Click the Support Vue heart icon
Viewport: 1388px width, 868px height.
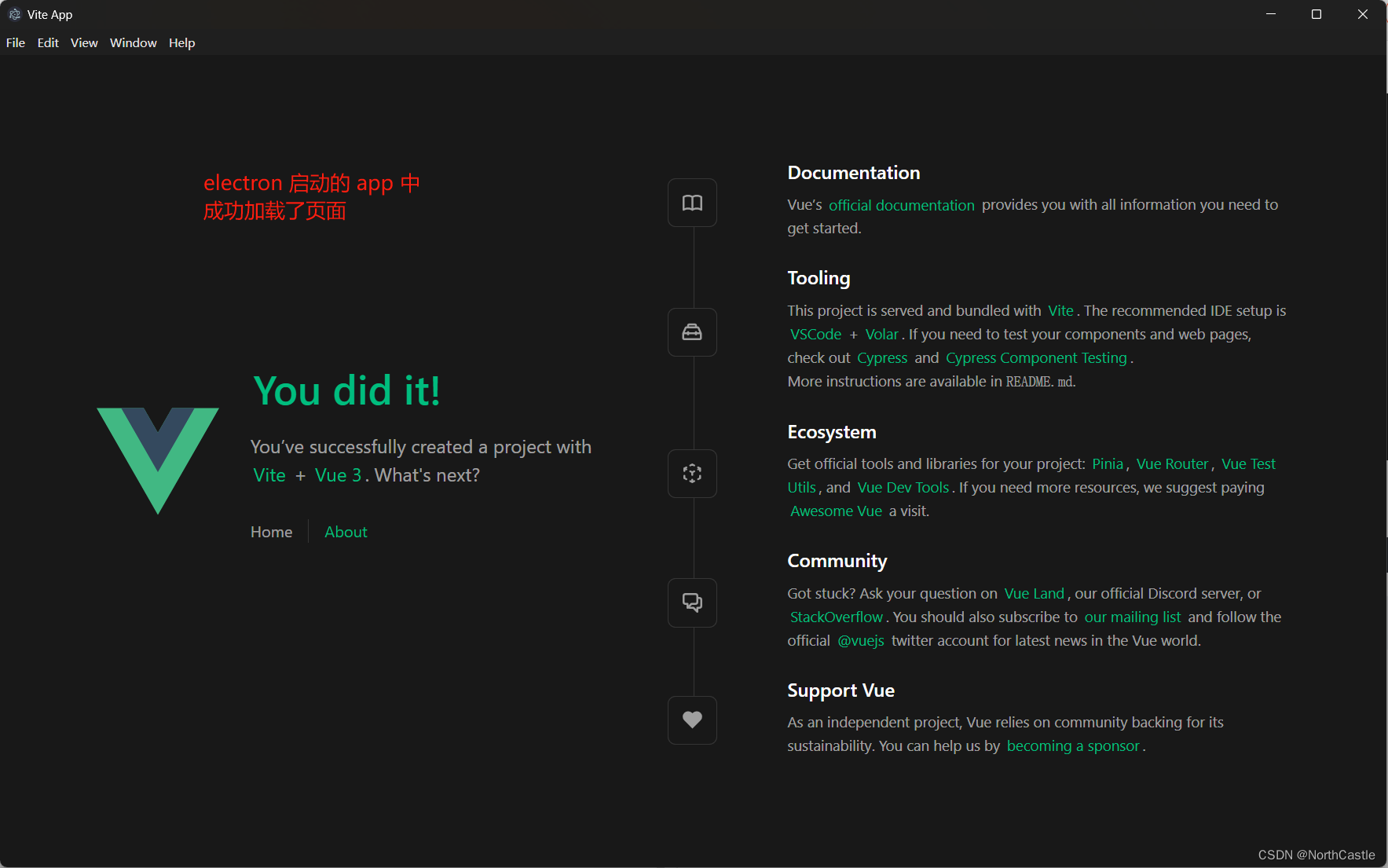tap(692, 720)
